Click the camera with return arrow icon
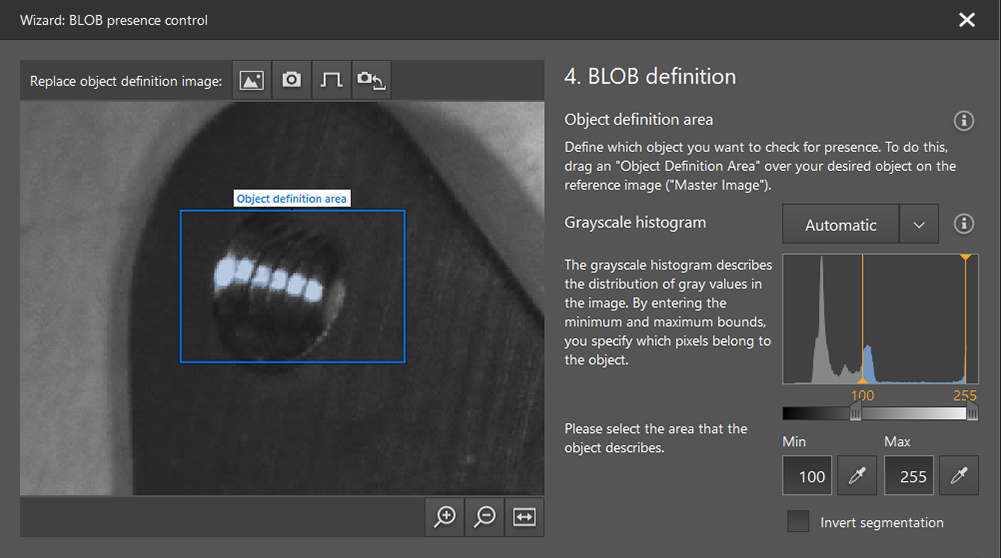 point(371,80)
